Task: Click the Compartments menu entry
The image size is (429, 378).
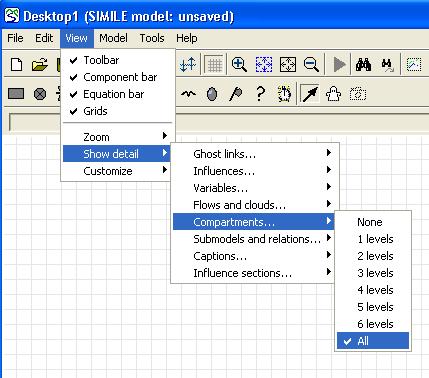Action: point(253,222)
